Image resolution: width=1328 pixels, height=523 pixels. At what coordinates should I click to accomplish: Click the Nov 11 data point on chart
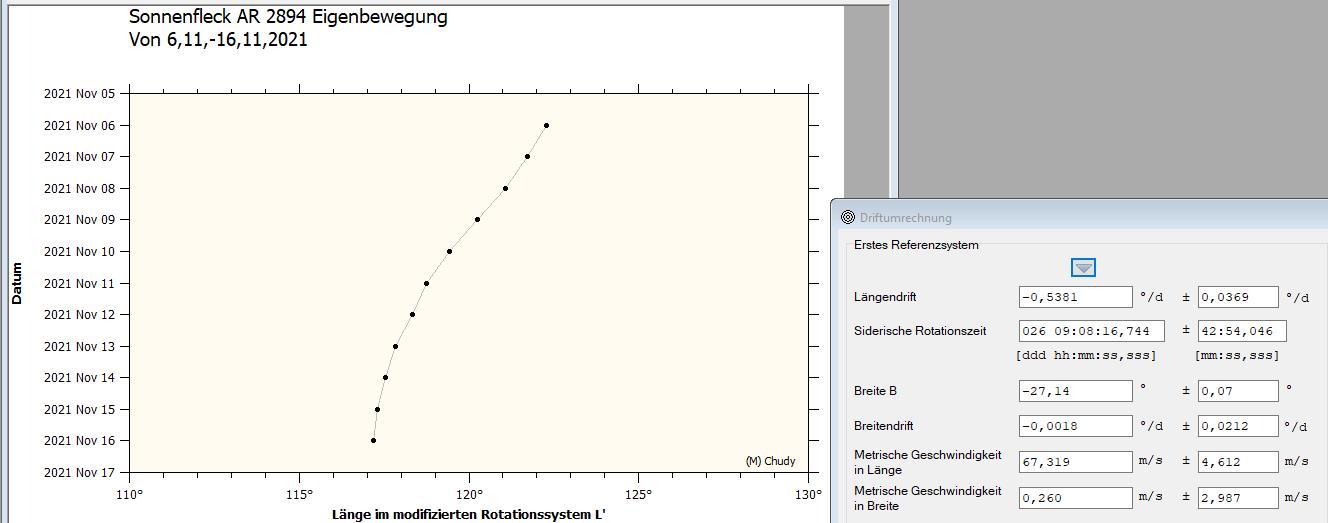426,283
